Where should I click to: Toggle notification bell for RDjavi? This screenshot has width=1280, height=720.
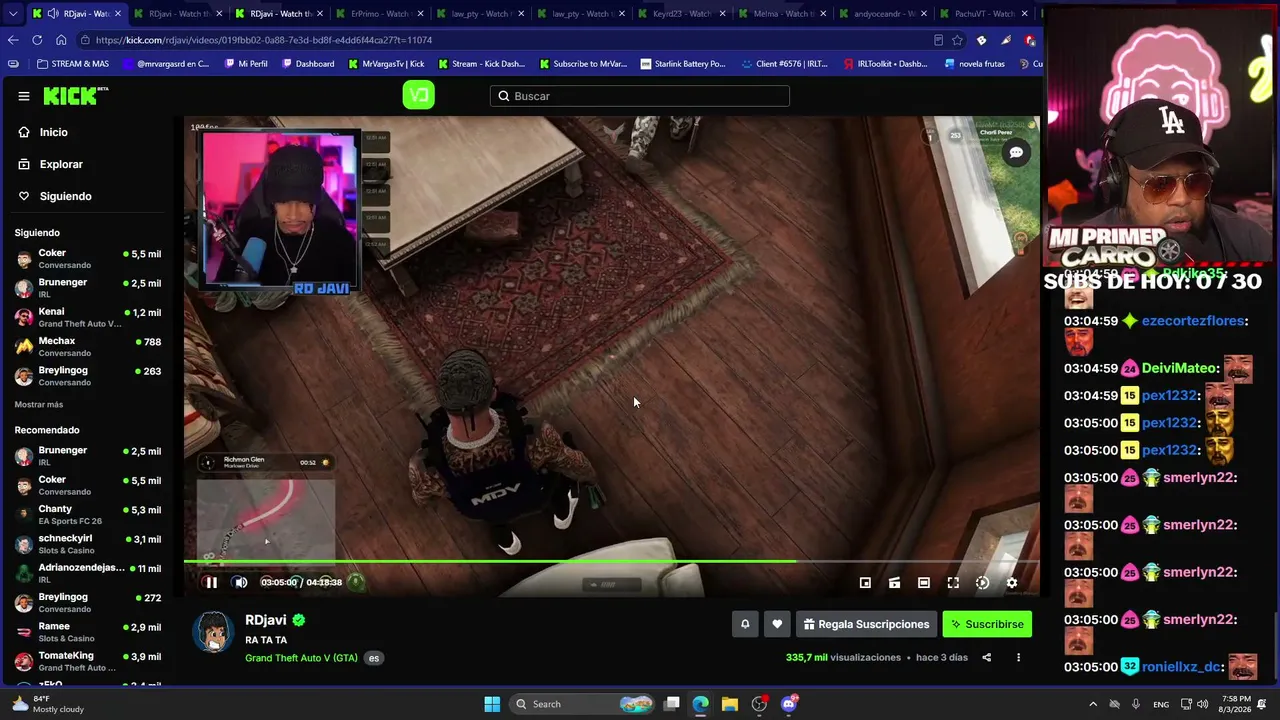click(x=745, y=624)
